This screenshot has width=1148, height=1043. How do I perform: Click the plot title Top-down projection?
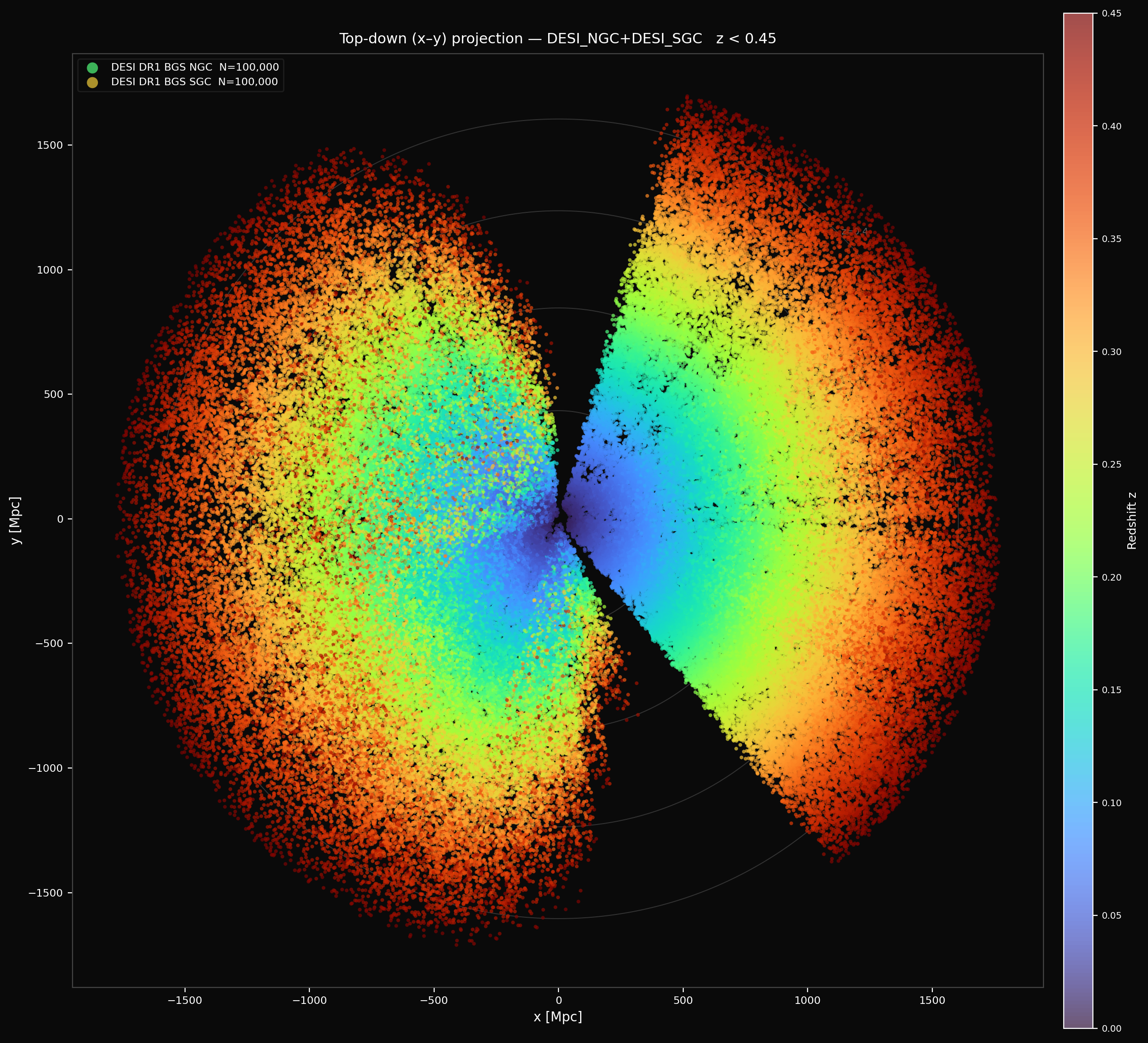tap(558, 39)
